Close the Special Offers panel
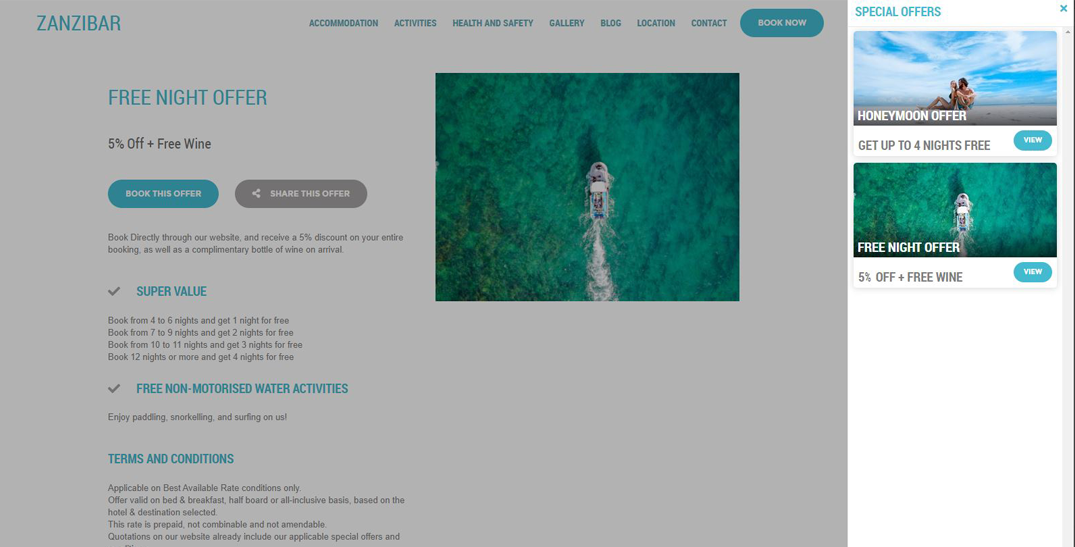This screenshot has height=547, width=1075. tap(1063, 9)
